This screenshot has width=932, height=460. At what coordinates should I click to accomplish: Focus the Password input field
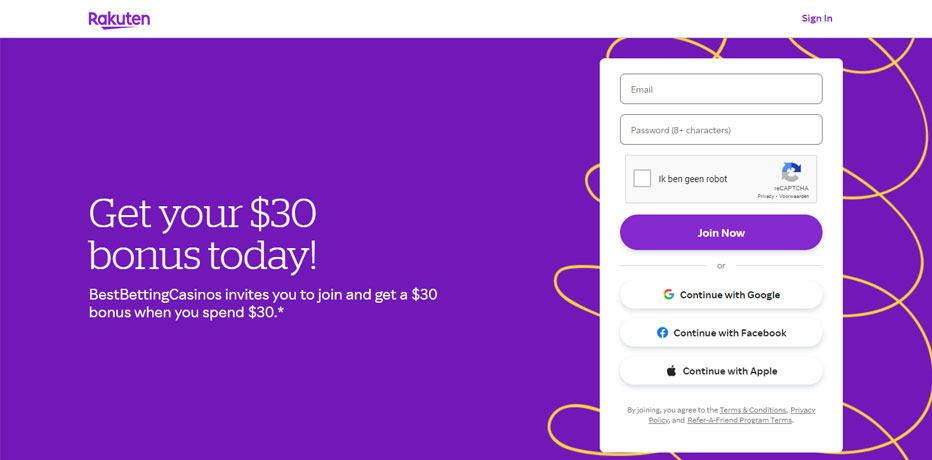tap(721, 130)
